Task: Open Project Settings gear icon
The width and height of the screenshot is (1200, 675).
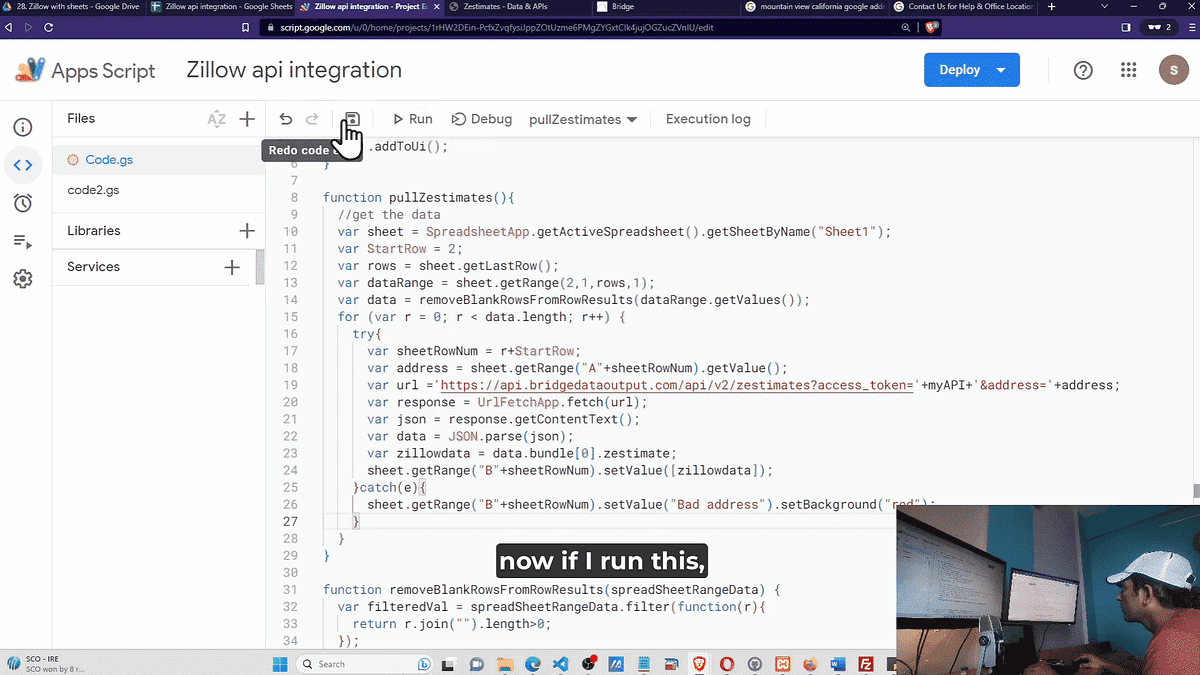Action: click(23, 279)
